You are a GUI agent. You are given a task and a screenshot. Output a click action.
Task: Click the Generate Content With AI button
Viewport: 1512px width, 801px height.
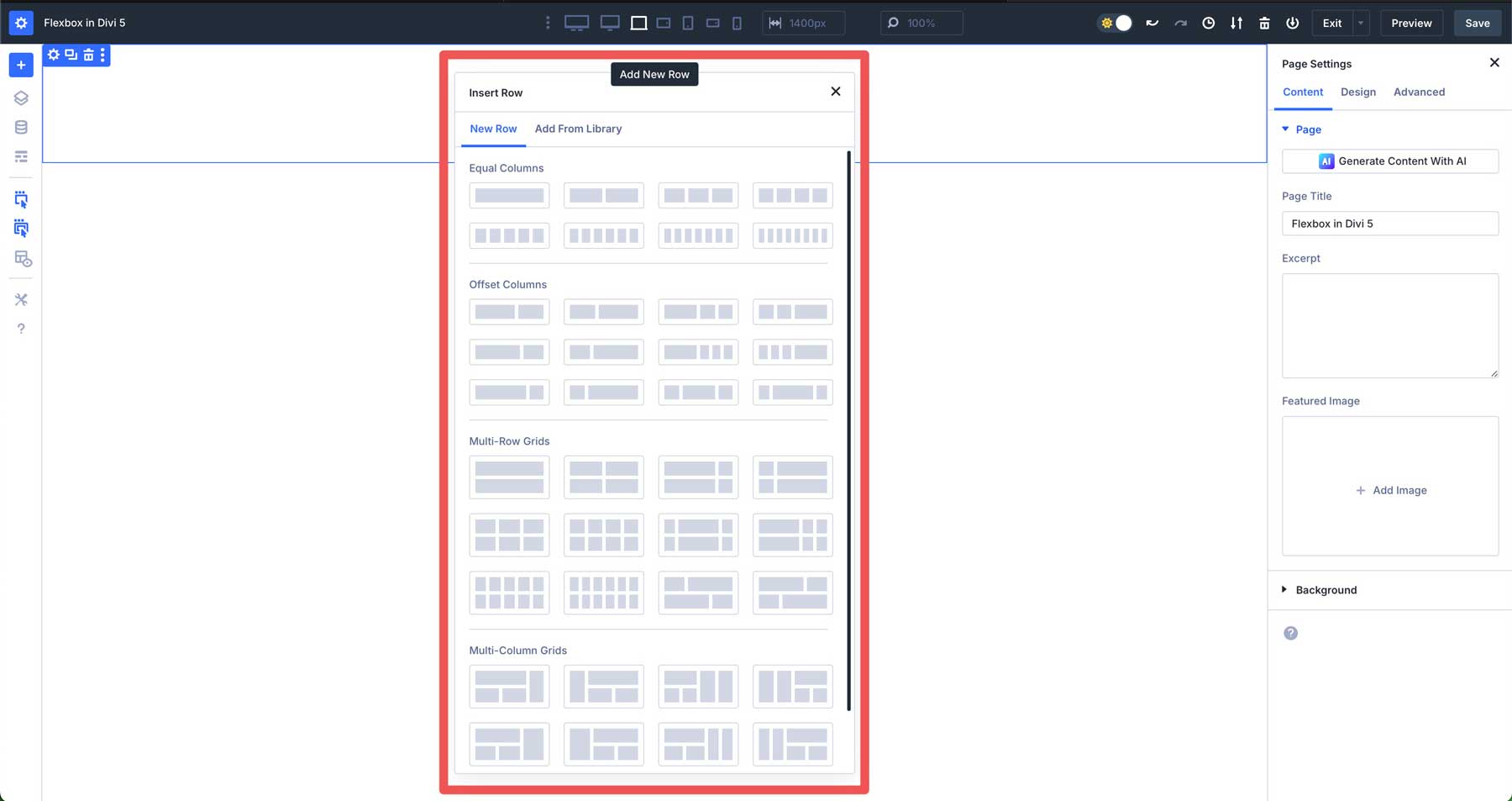click(1390, 161)
